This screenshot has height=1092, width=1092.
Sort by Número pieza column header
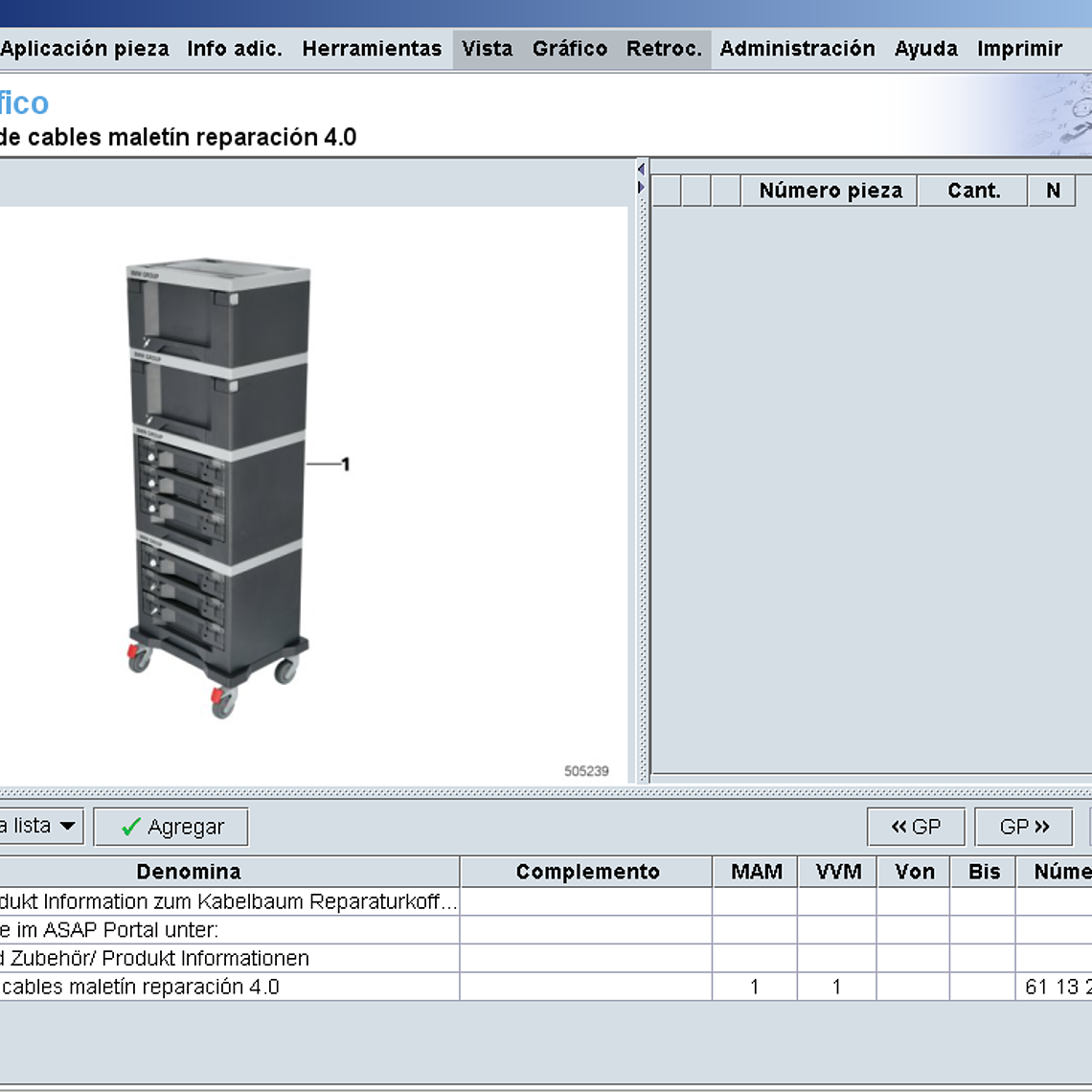coord(830,191)
